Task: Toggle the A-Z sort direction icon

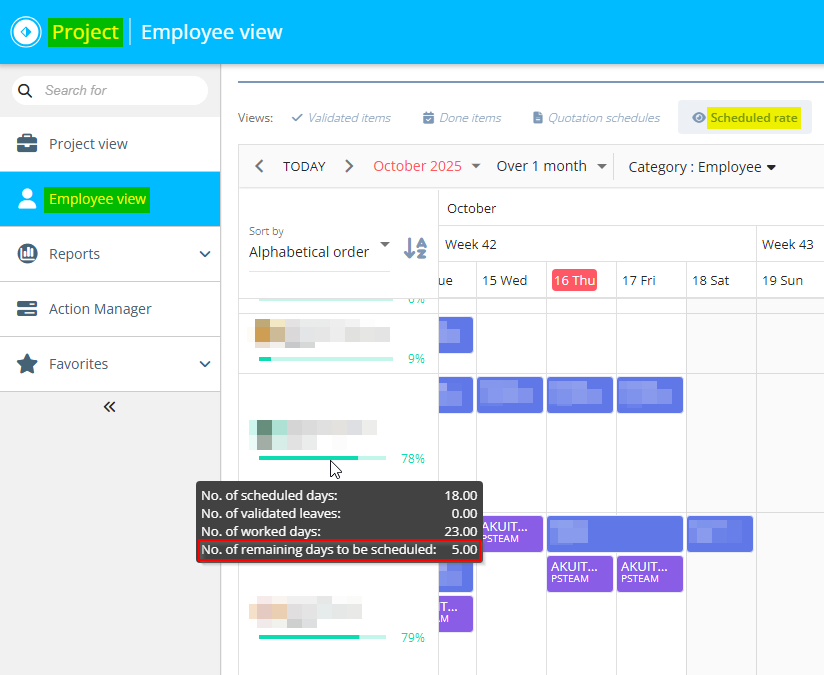Action: (415, 248)
